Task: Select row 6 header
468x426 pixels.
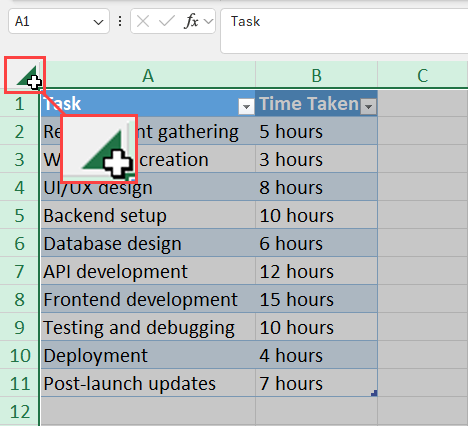Action: [19, 243]
